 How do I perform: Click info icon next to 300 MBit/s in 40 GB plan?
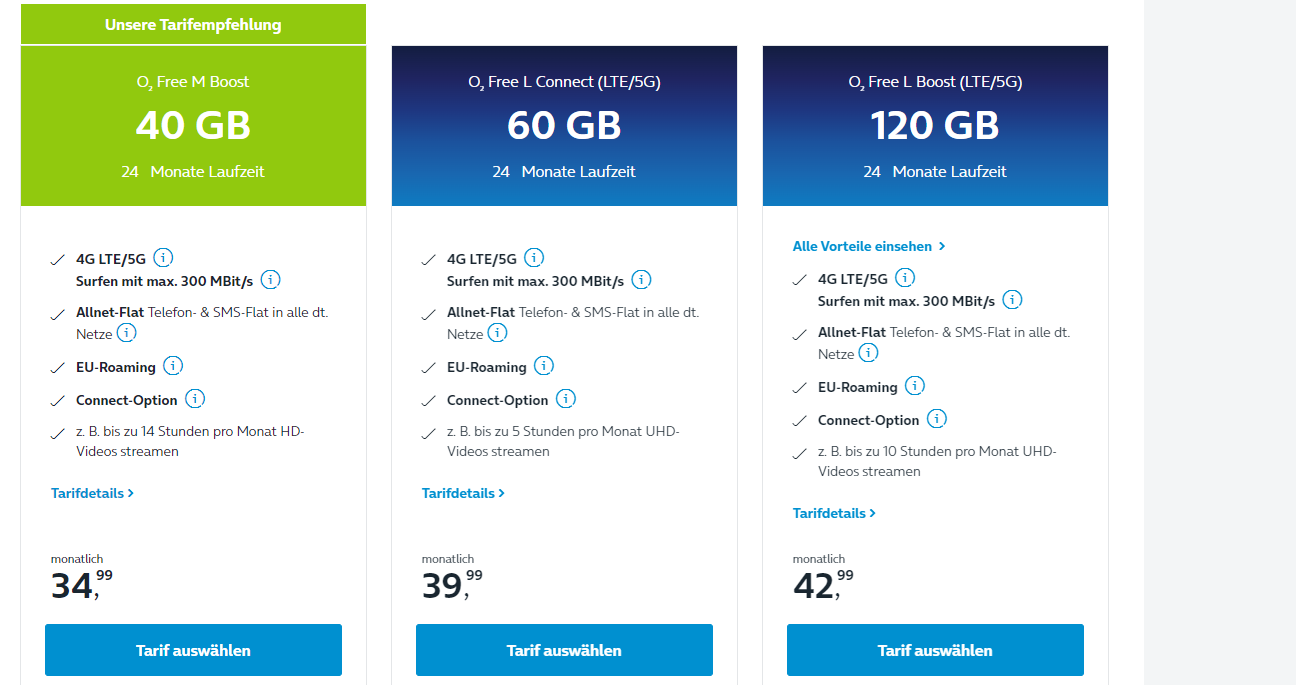[x=270, y=280]
